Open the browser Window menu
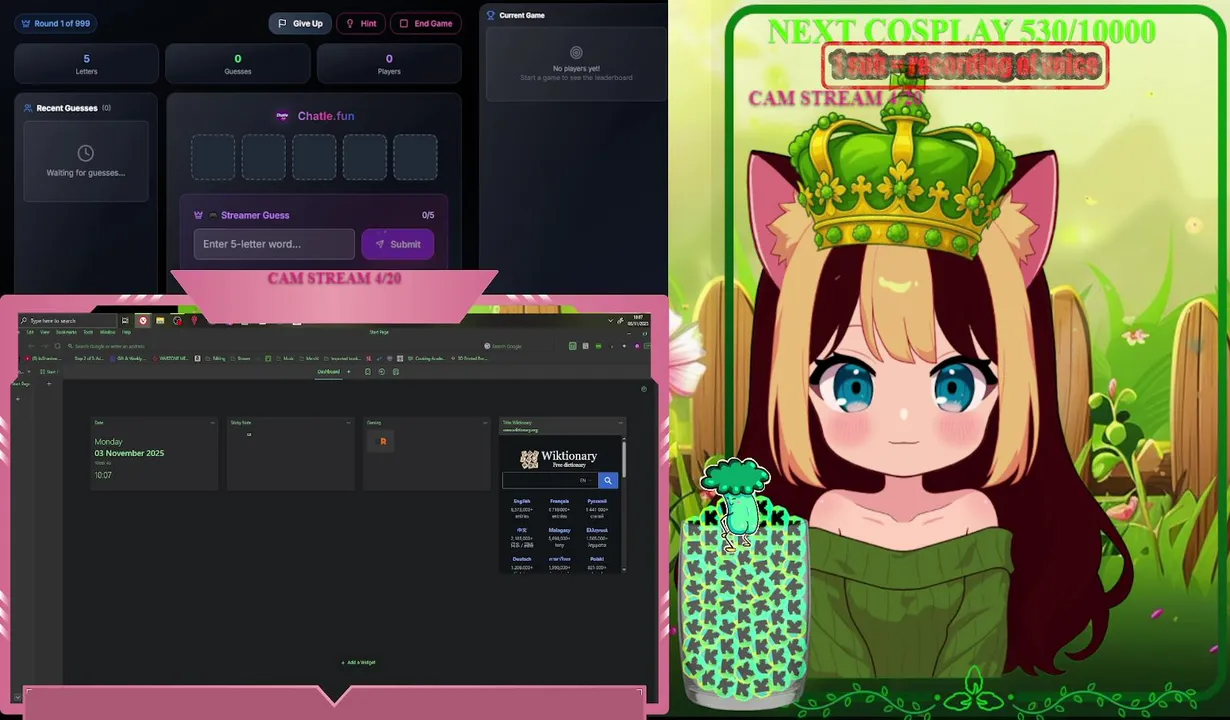The image size is (1230, 720). click(x=107, y=332)
